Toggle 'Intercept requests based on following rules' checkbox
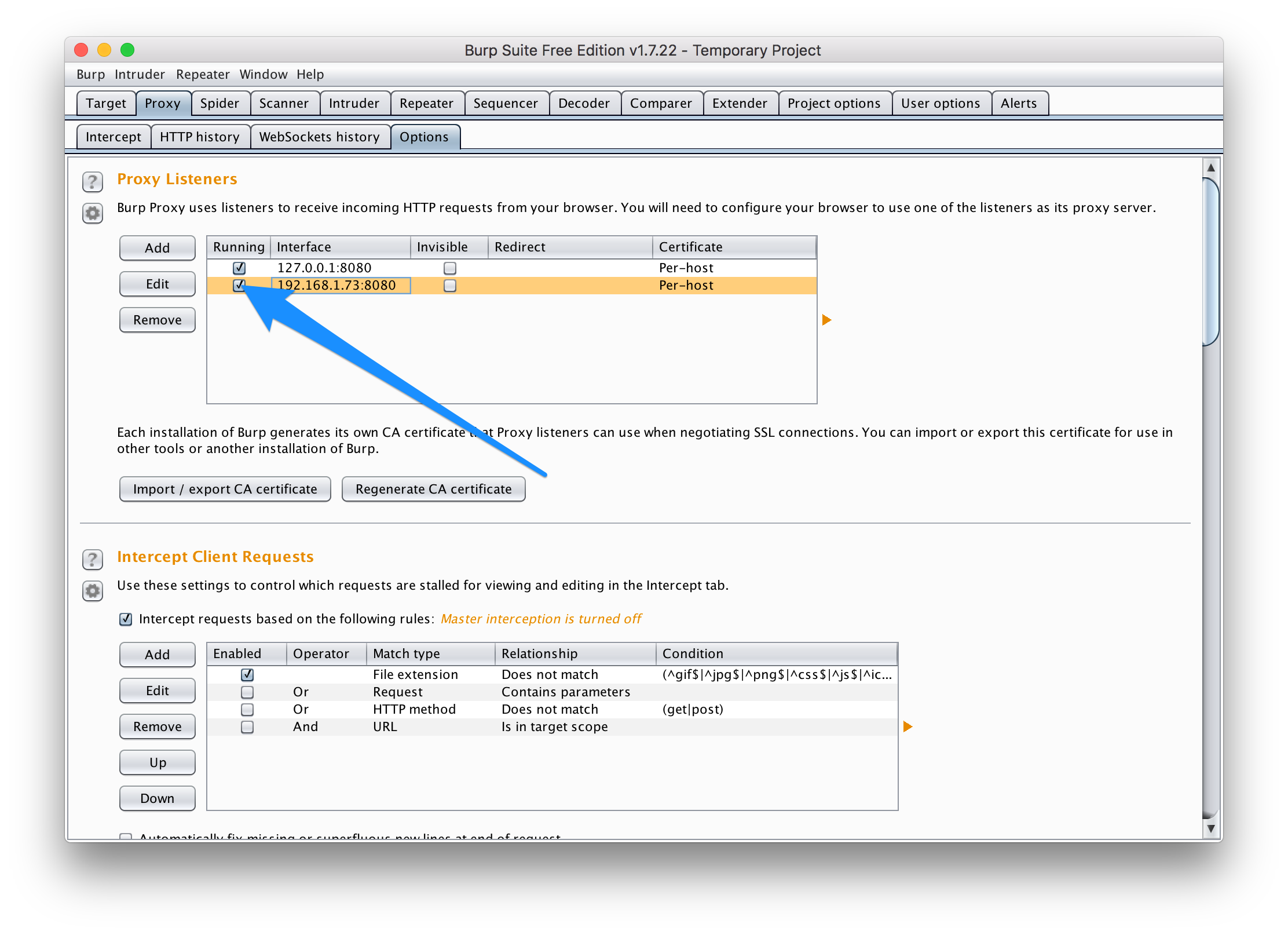The height and width of the screenshot is (935, 1288). point(126,619)
